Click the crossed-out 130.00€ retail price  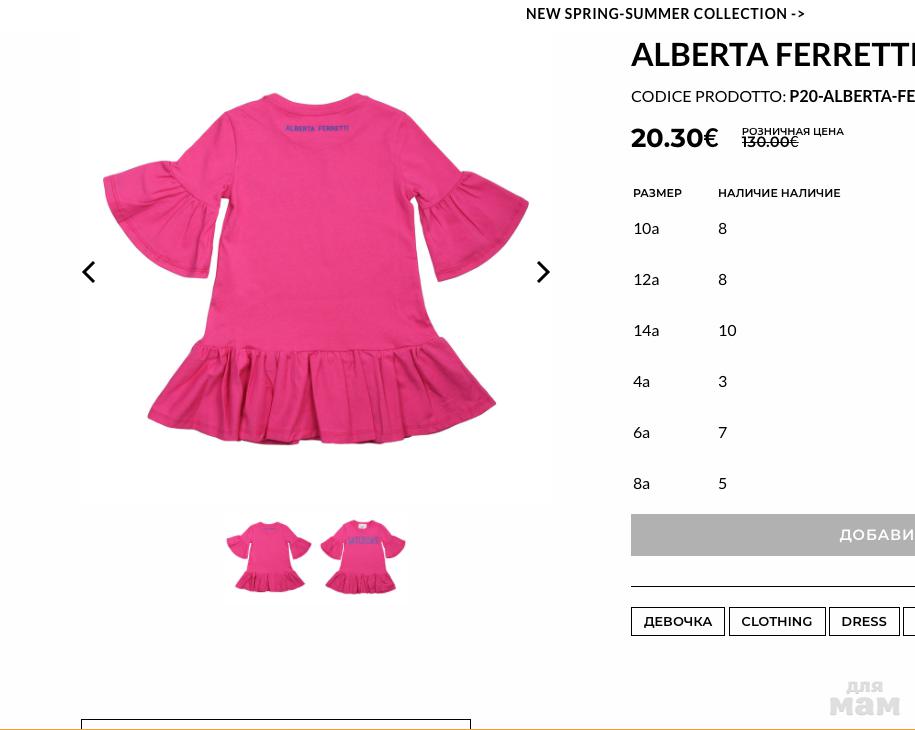(x=770, y=142)
